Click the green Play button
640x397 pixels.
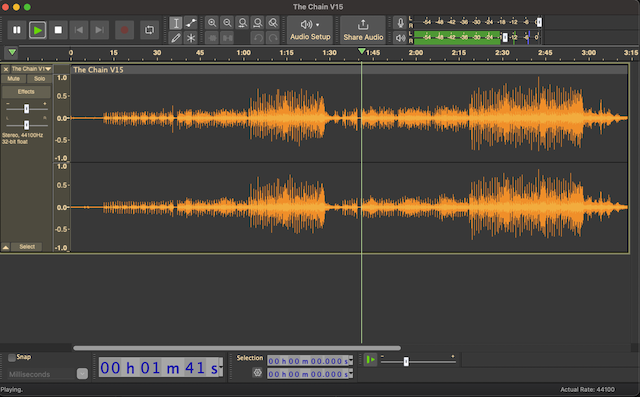(x=38, y=30)
